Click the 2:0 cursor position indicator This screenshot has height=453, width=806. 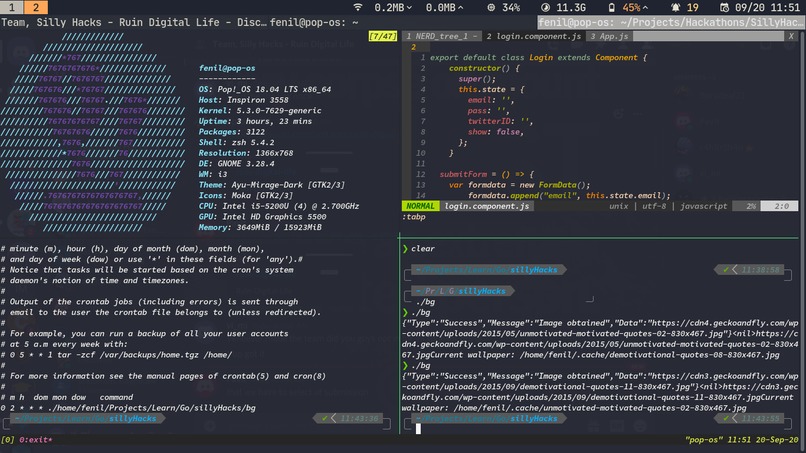click(x=782, y=206)
